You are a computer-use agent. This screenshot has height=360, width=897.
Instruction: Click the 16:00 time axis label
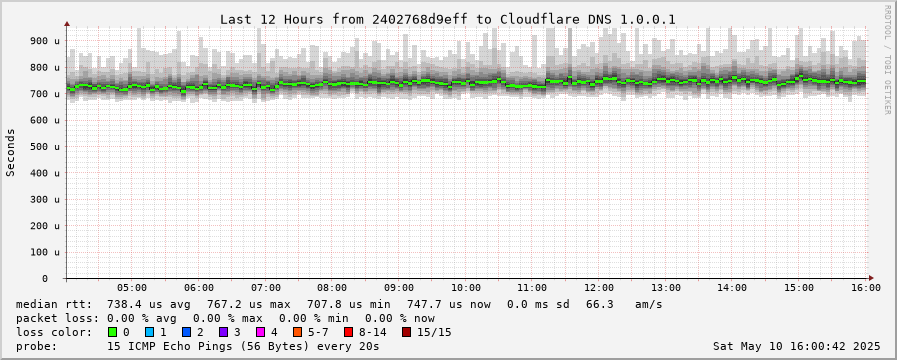point(866,288)
